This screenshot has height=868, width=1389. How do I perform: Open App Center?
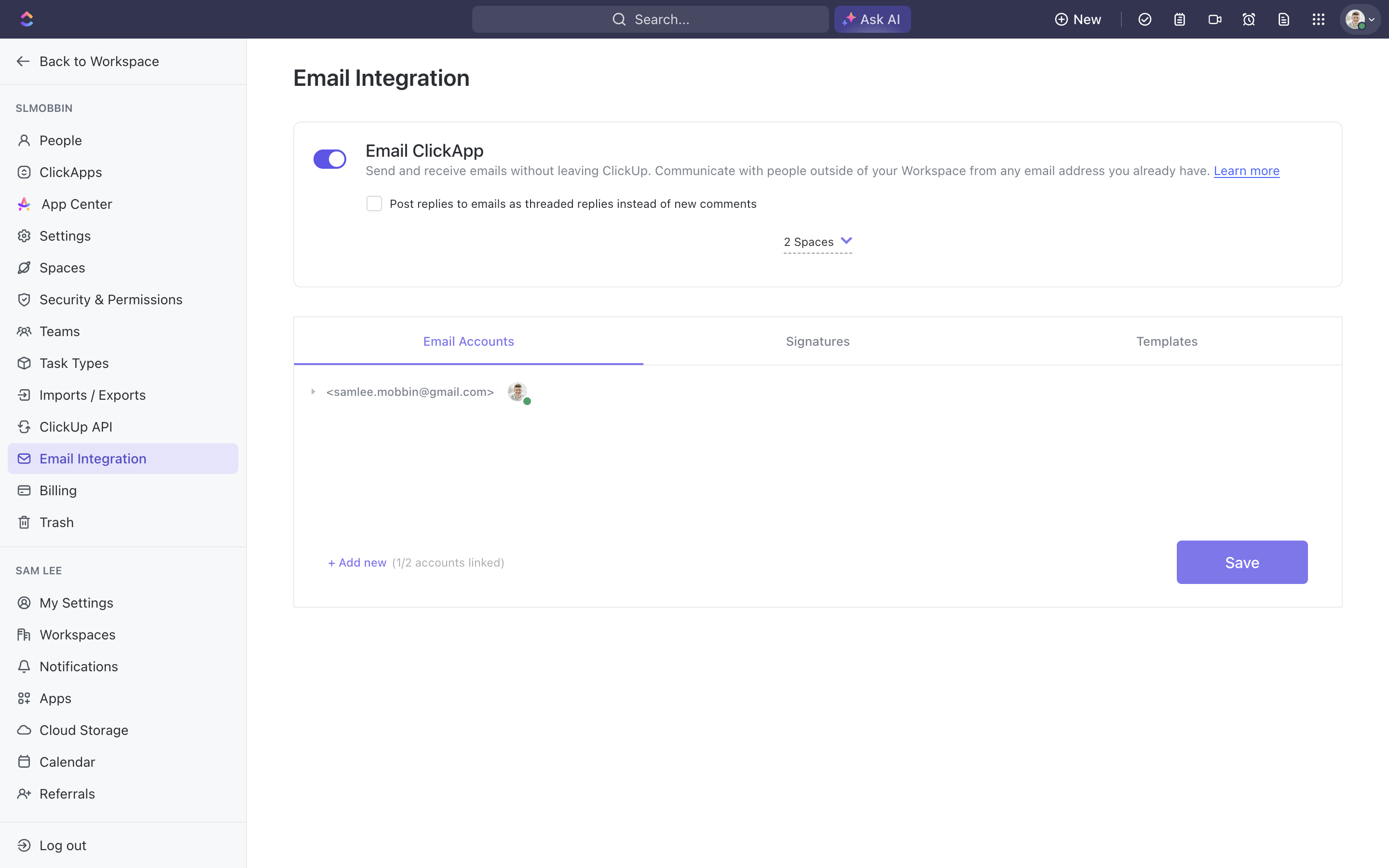coord(123,204)
